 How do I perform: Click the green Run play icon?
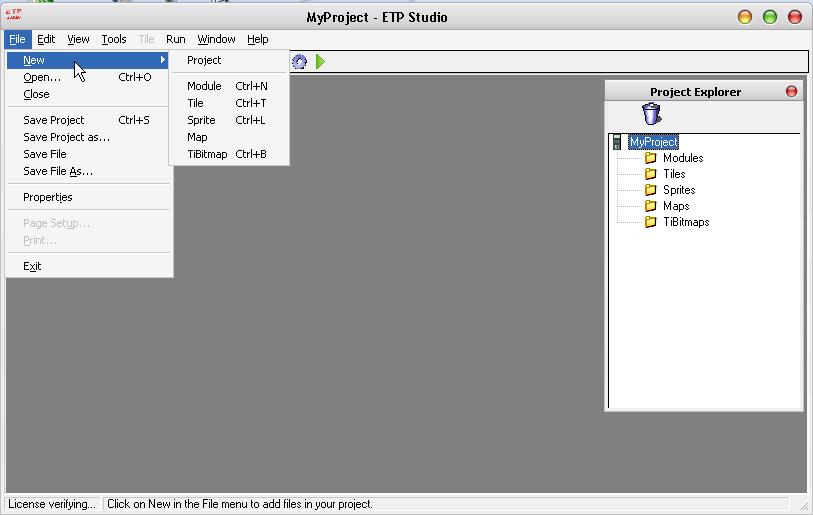[320, 62]
